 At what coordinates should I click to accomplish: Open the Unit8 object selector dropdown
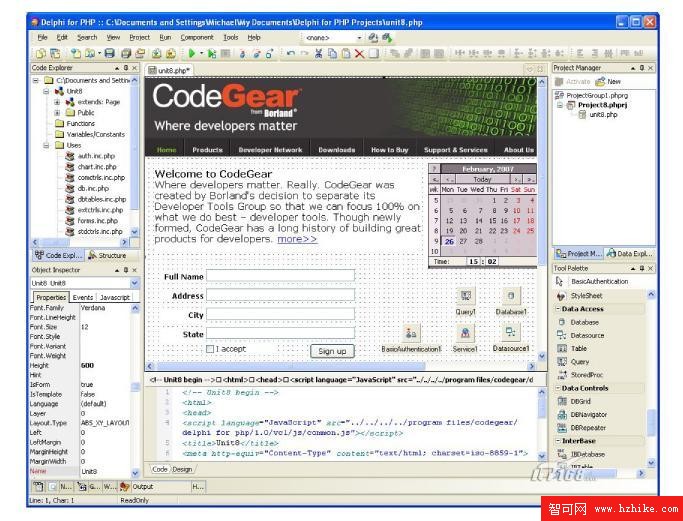click(x=135, y=283)
